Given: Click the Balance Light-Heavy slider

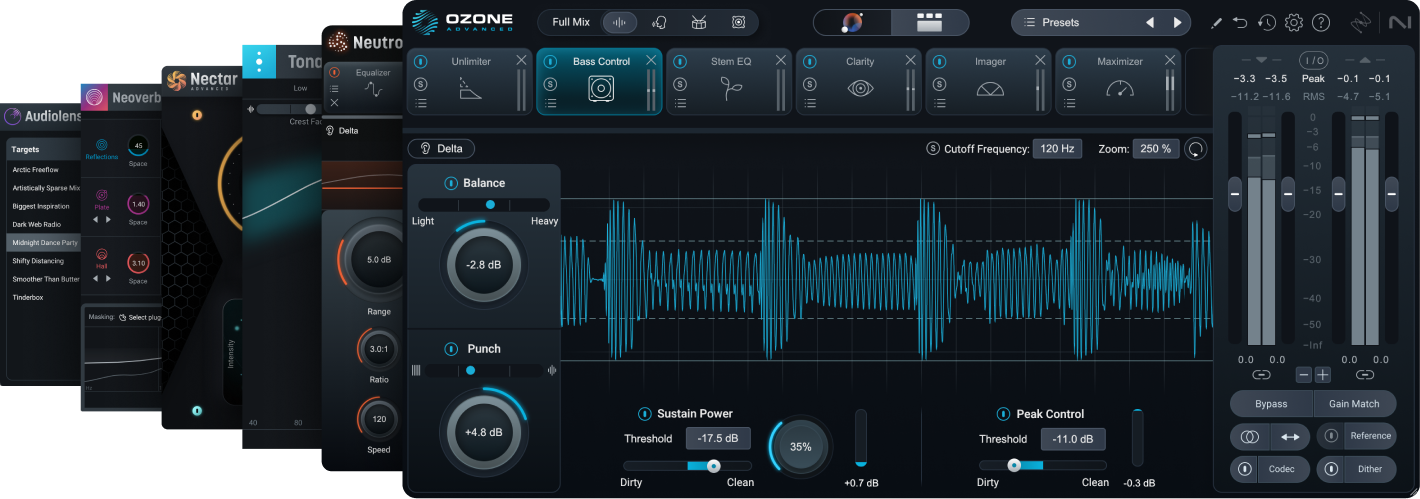Looking at the screenshot, I should (x=486, y=204).
